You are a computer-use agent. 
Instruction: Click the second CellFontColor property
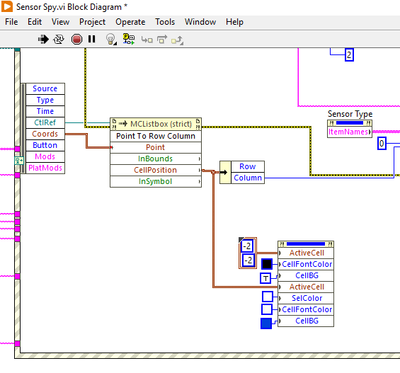pyautogui.click(x=306, y=310)
